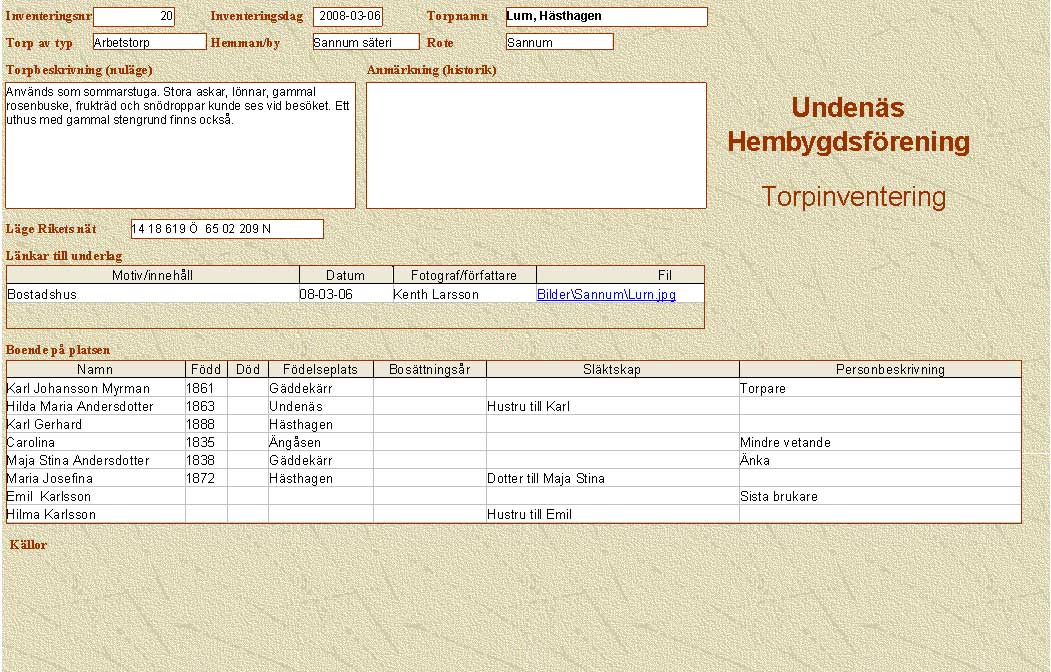Image resolution: width=1051 pixels, height=672 pixels.
Task: Click the empty Anmärkning (historik) text box
Action: pos(536,145)
